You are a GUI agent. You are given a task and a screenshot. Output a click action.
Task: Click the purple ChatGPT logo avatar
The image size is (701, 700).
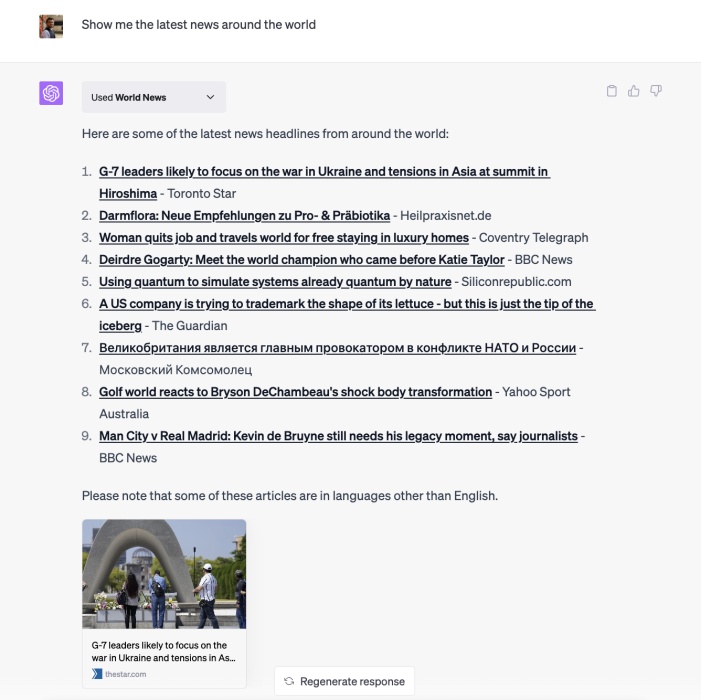coord(51,93)
